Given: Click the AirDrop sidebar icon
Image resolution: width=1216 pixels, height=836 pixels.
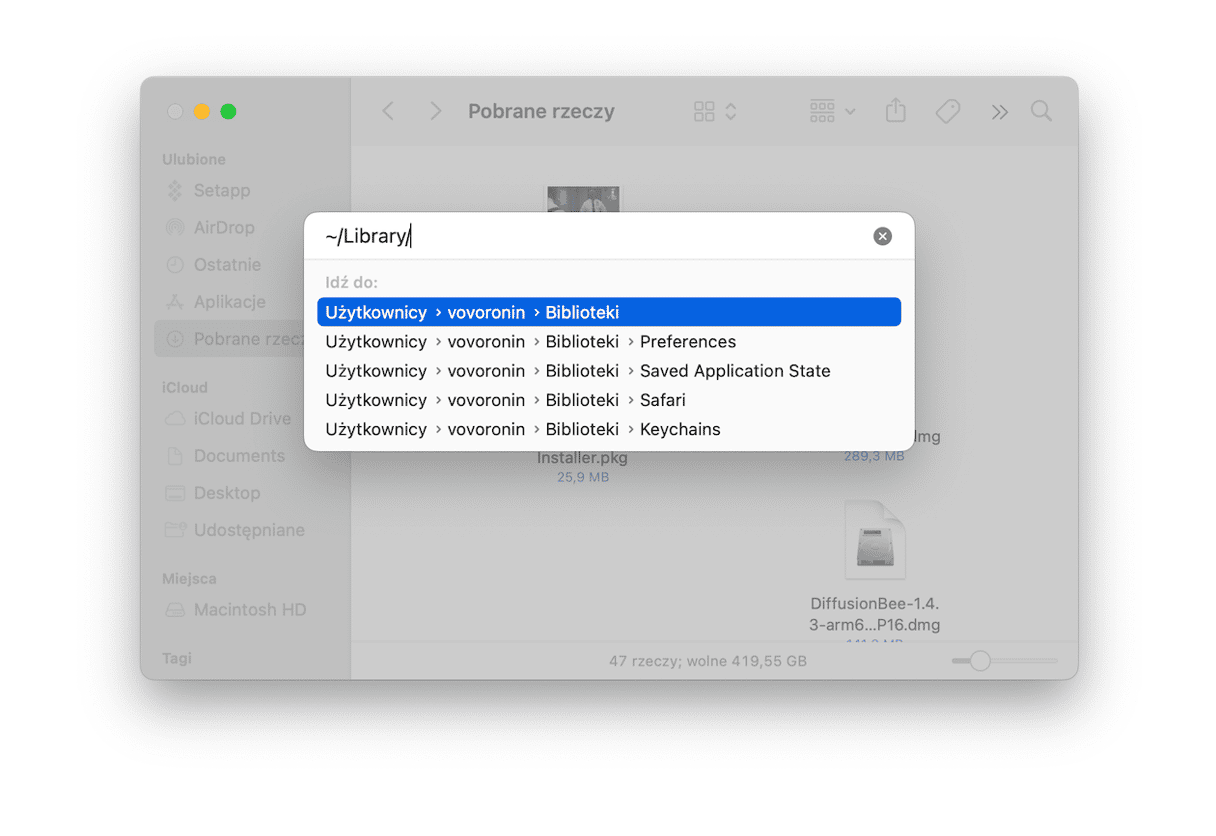Looking at the screenshot, I should 175,227.
